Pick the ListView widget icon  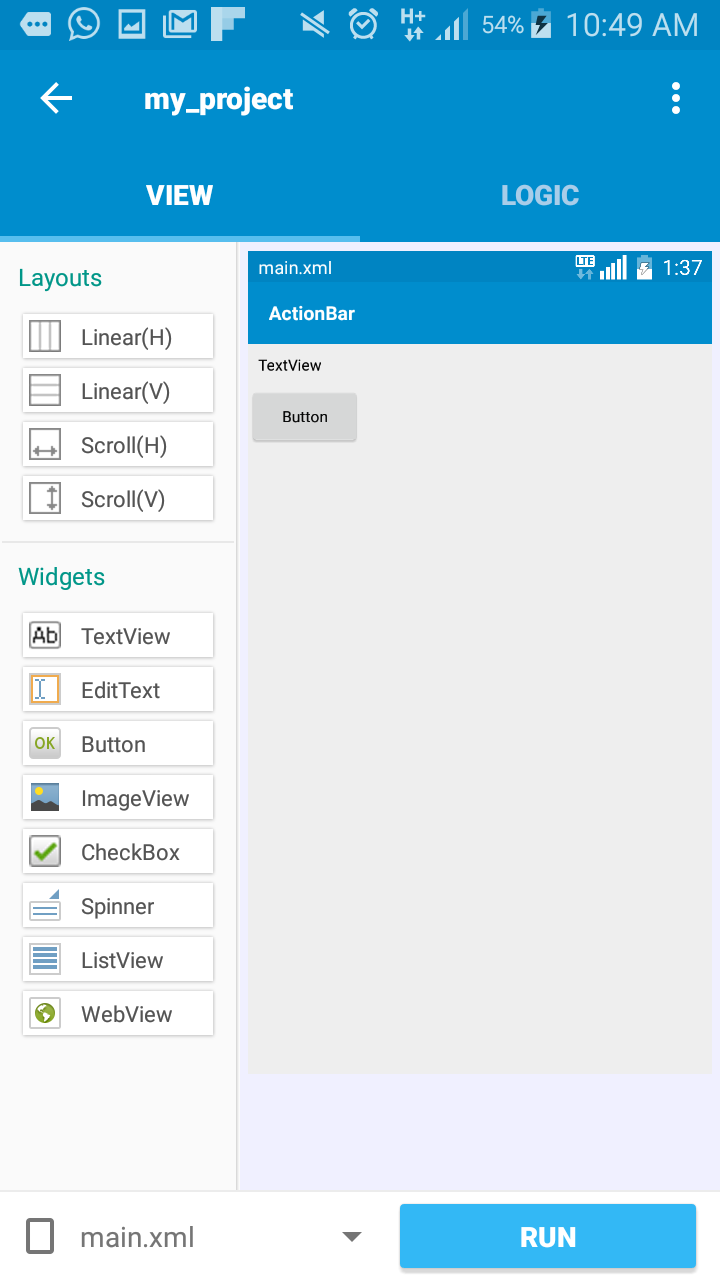point(45,959)
